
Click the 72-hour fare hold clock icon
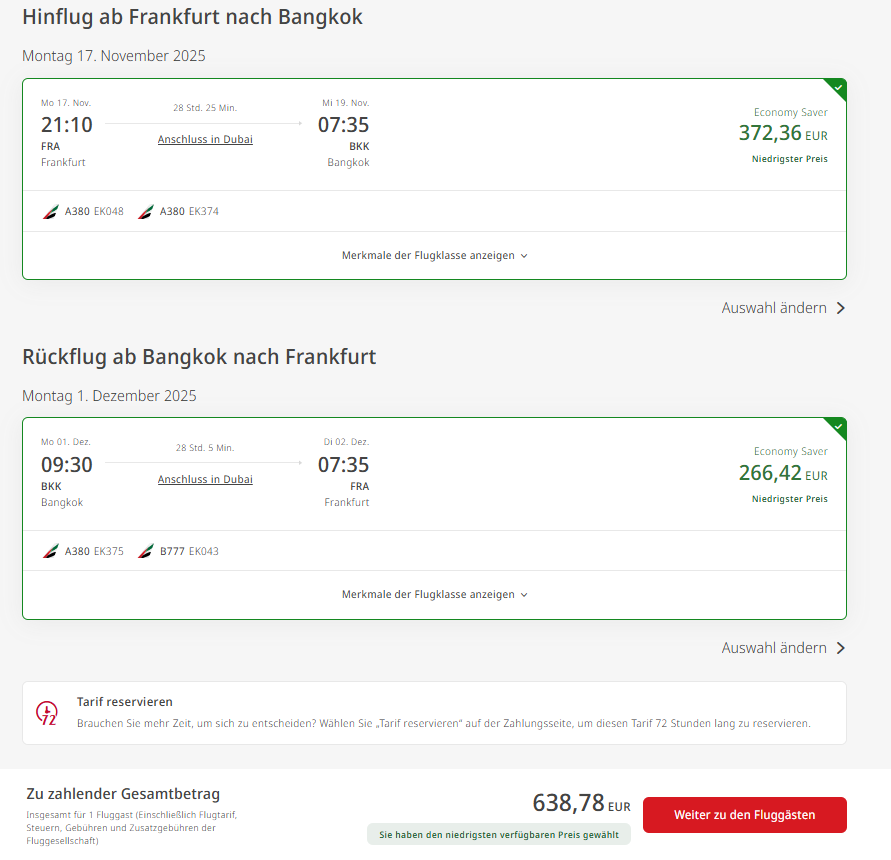click(47, 713)
